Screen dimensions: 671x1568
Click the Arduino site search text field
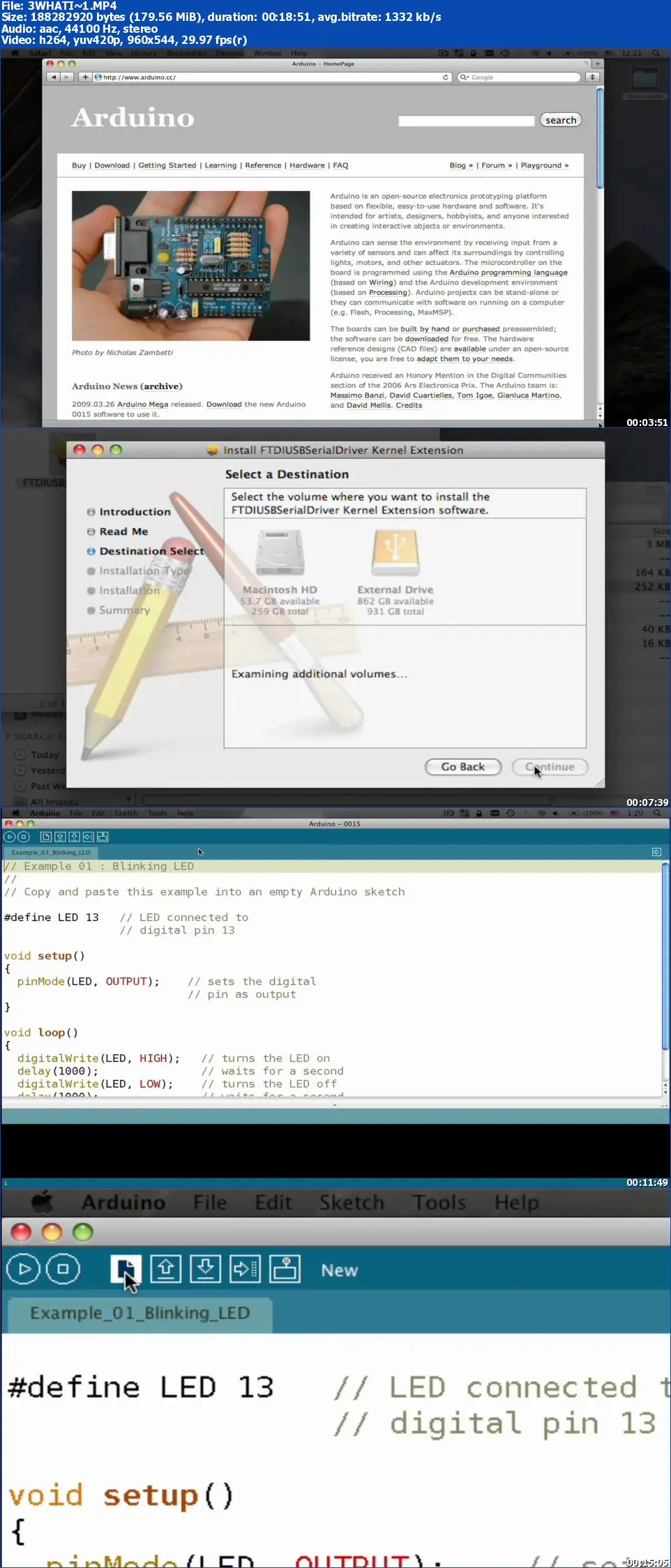tap(466, 121)
